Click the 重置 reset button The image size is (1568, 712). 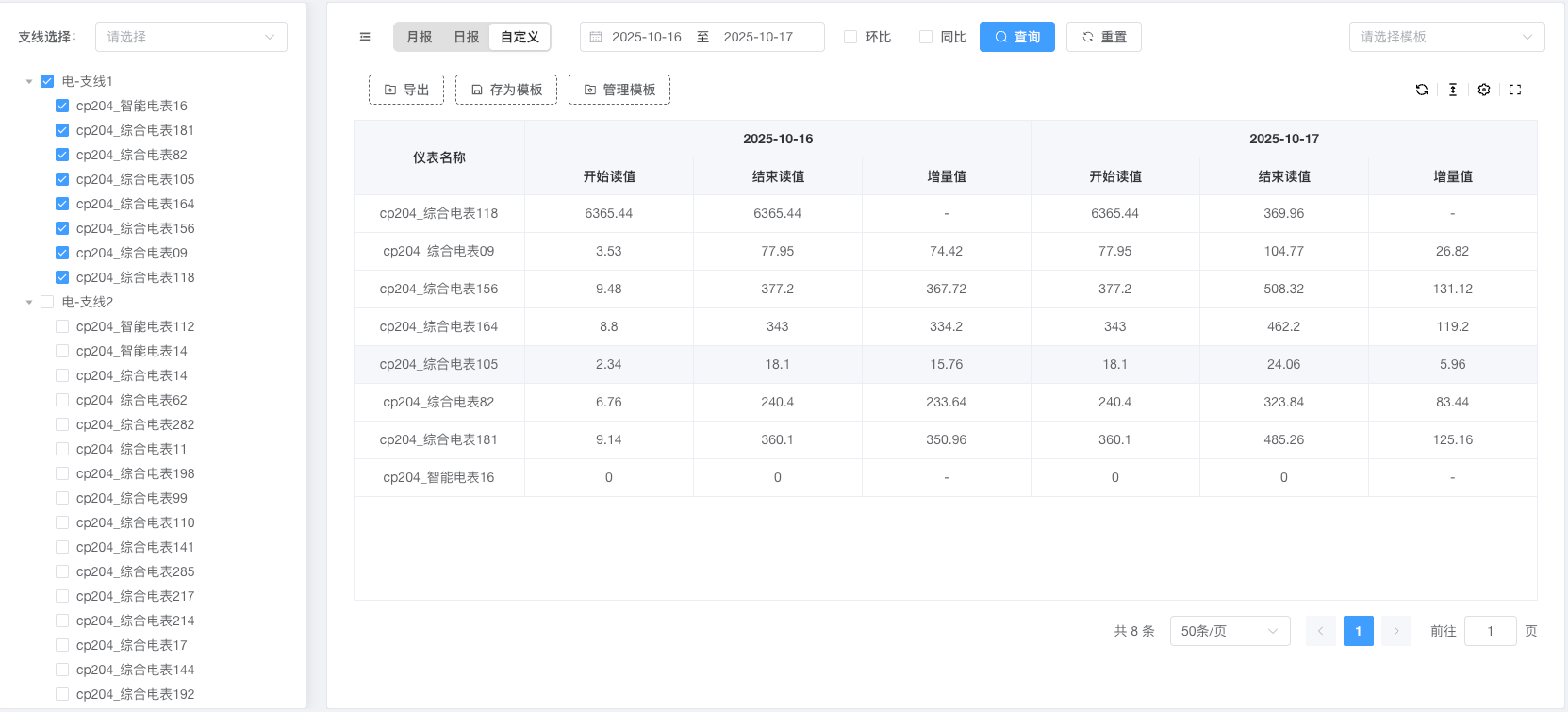[x=1104, y=37]
